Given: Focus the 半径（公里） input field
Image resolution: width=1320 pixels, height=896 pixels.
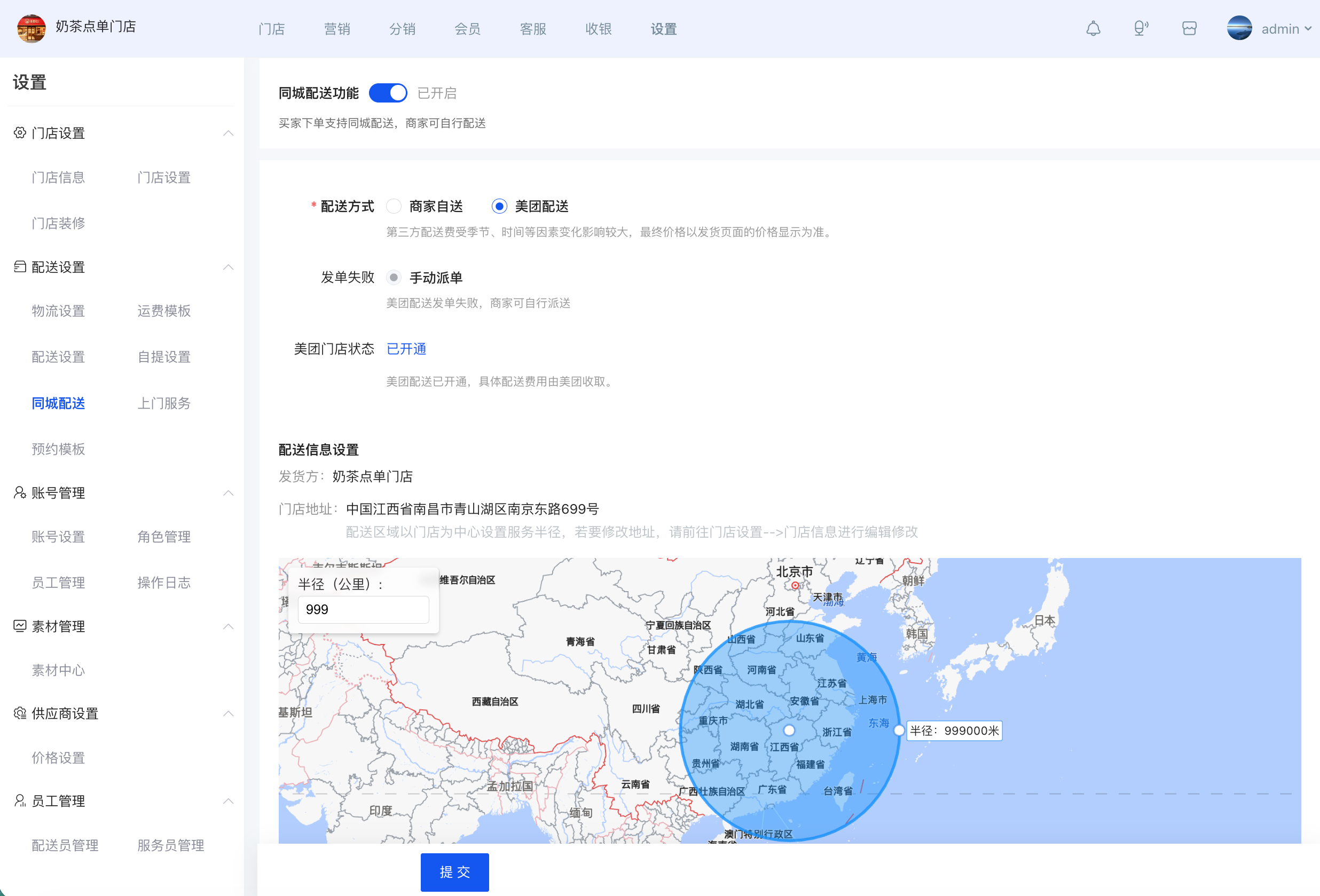Looking at the screenshot, I should 363,609.
